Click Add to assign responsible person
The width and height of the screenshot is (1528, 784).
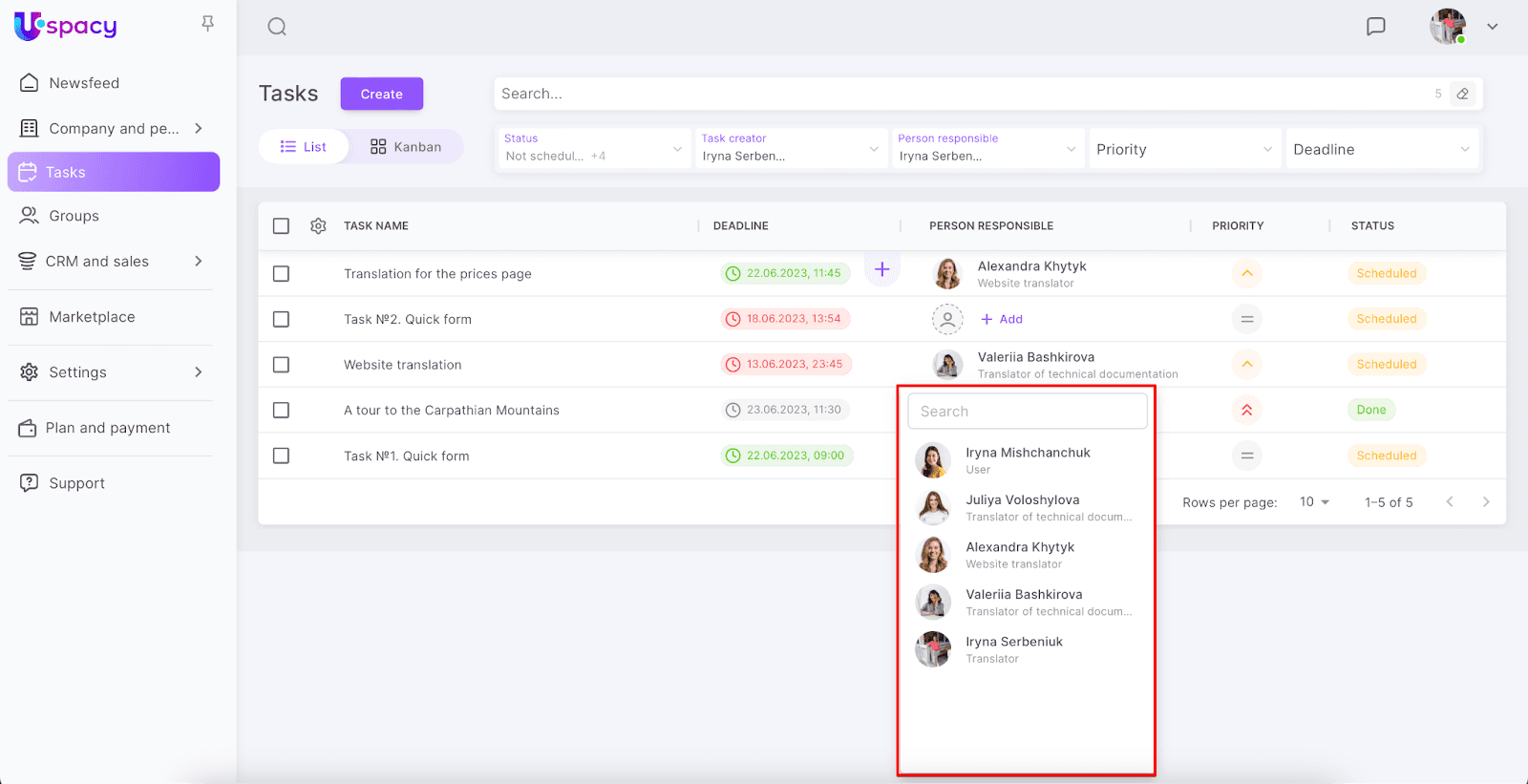(1002, 319)
